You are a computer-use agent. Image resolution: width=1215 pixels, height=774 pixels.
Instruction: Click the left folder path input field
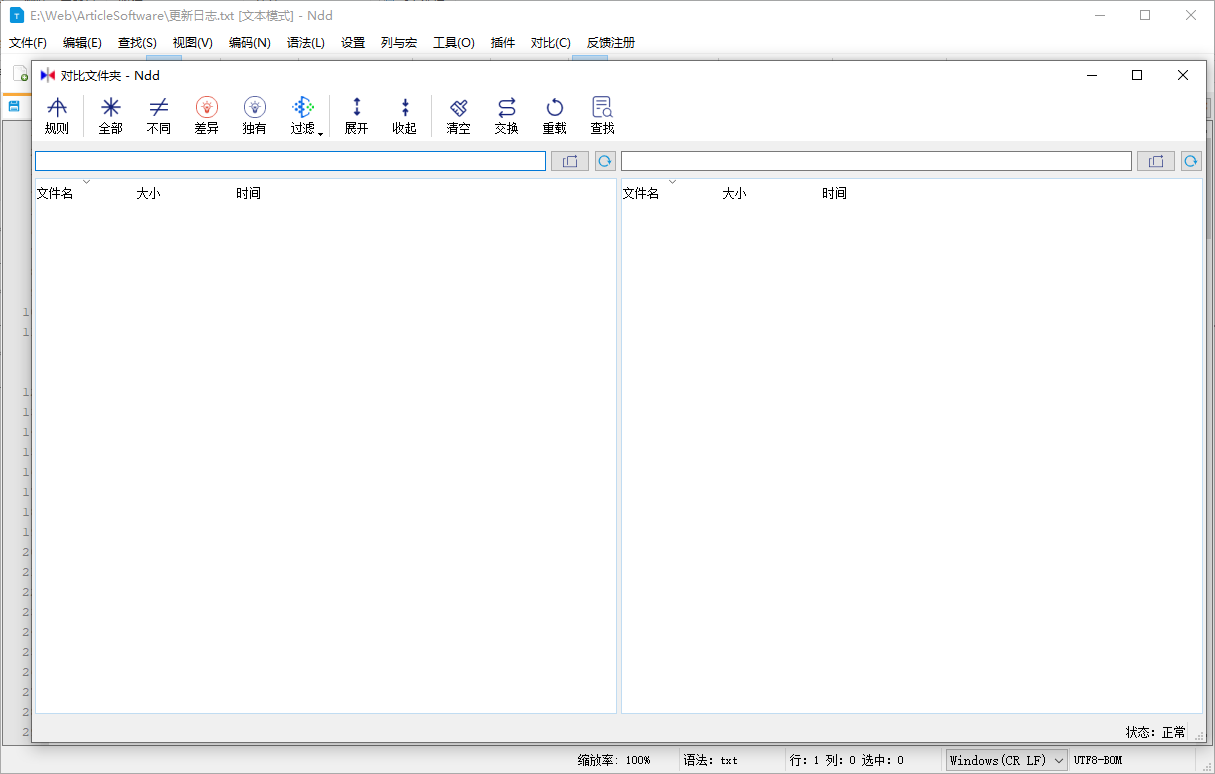pos(290,161)
